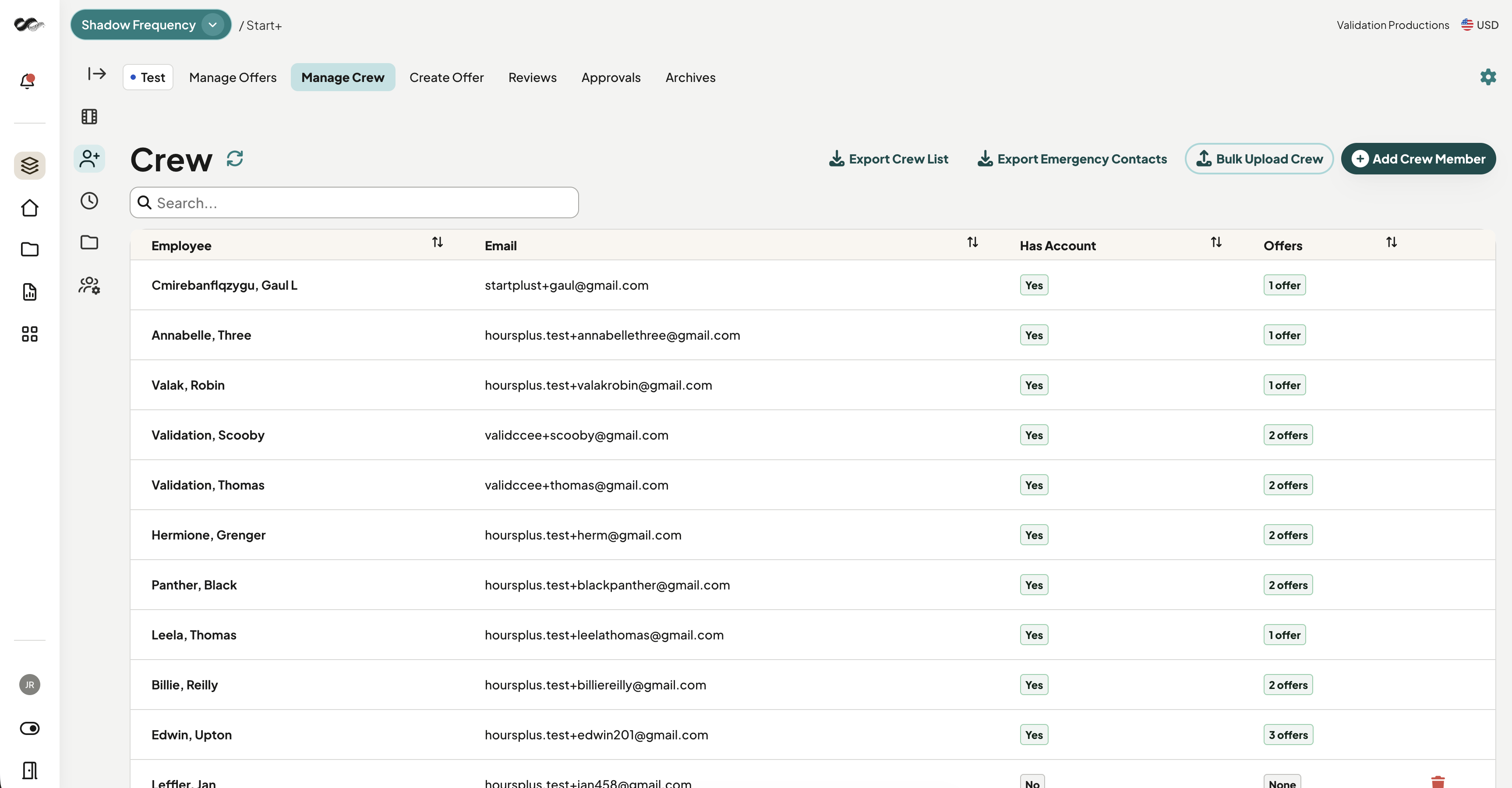1512x788 pixels.
Task: Refresh the Crew list
Action: [235, 159]
